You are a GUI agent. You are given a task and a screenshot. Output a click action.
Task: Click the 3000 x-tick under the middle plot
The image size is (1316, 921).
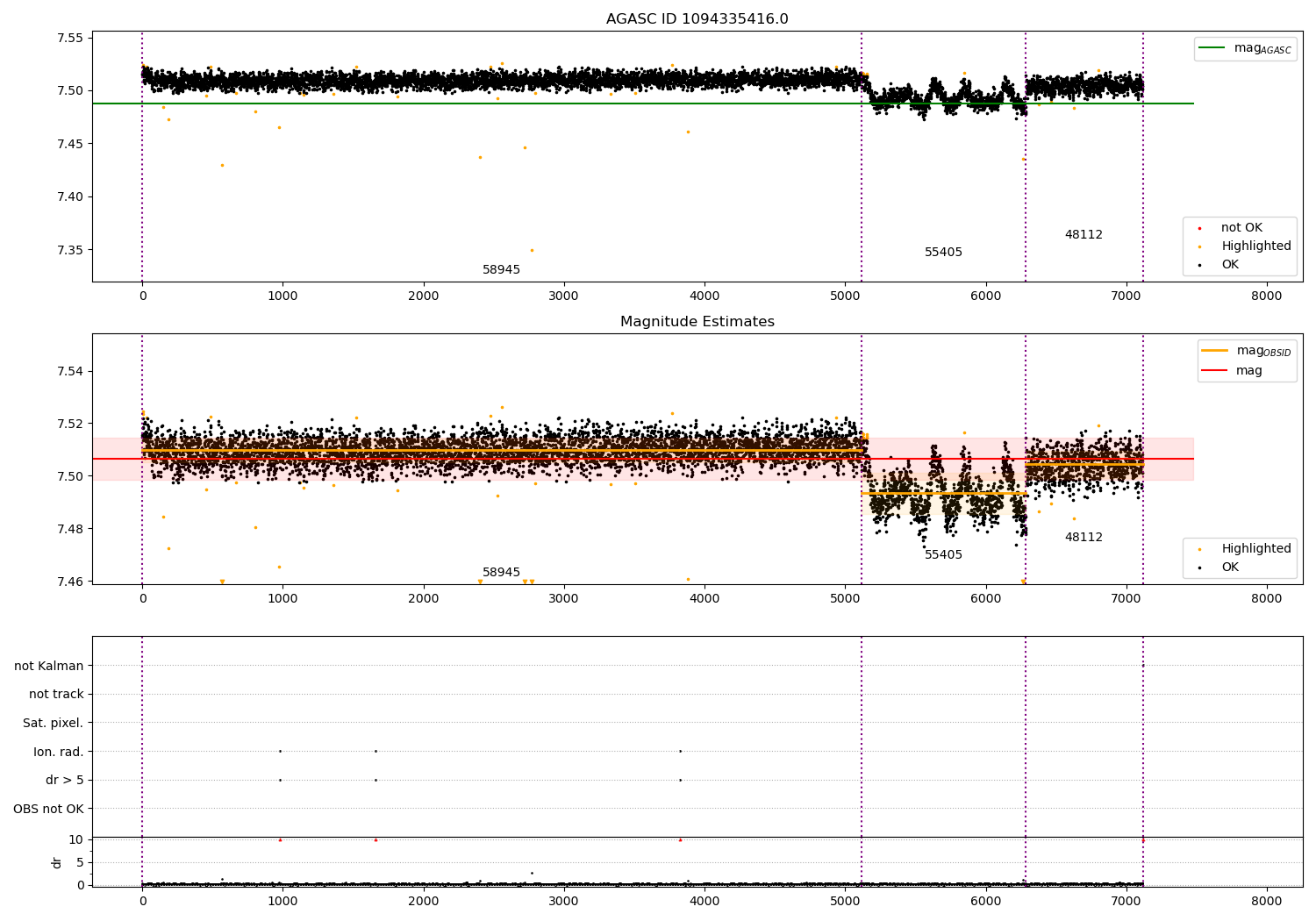click(564, 599)
